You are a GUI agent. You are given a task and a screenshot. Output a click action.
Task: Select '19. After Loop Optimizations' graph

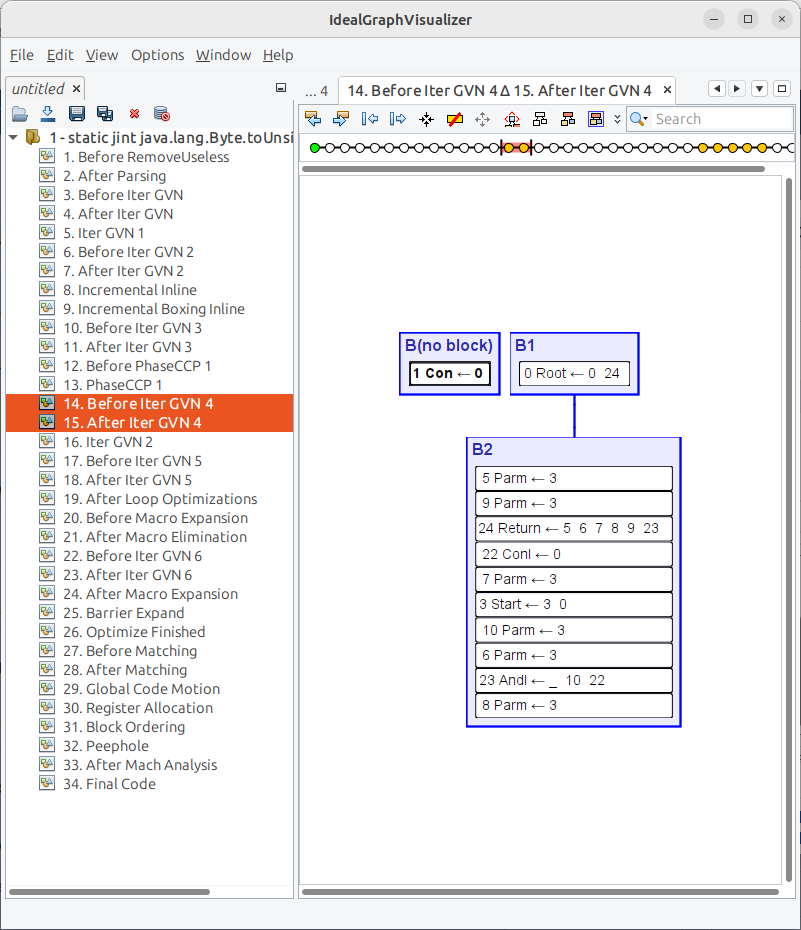(160, 499)
